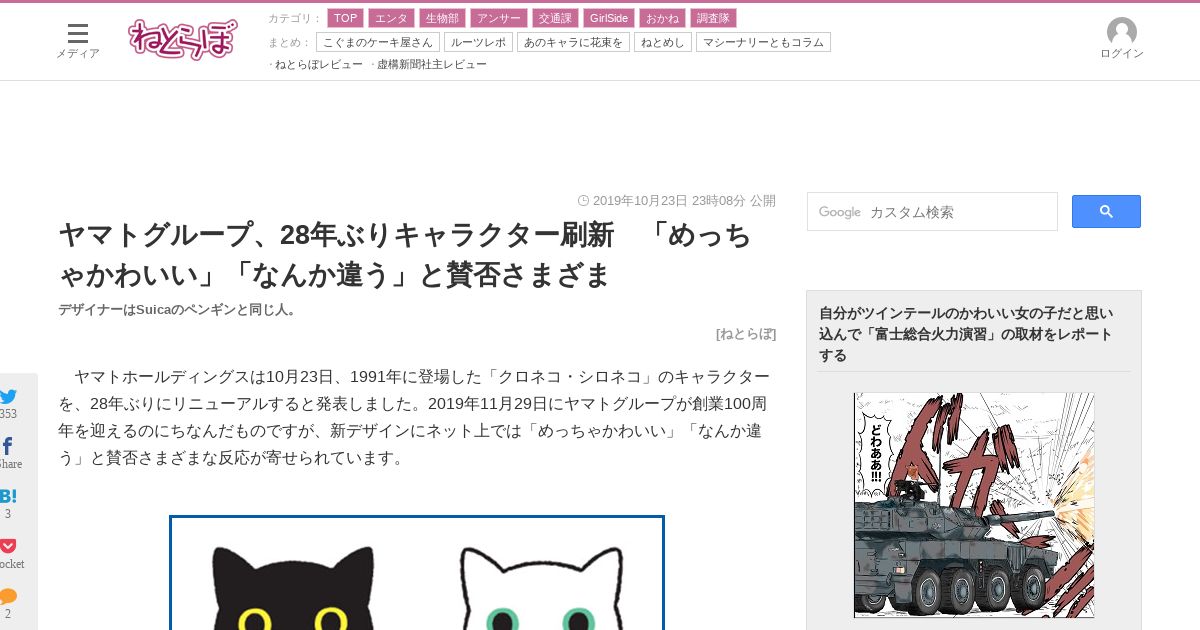1200x630 pixels.
Task: Click the tank manga thumbnail
Action: (x=974, y=505)
